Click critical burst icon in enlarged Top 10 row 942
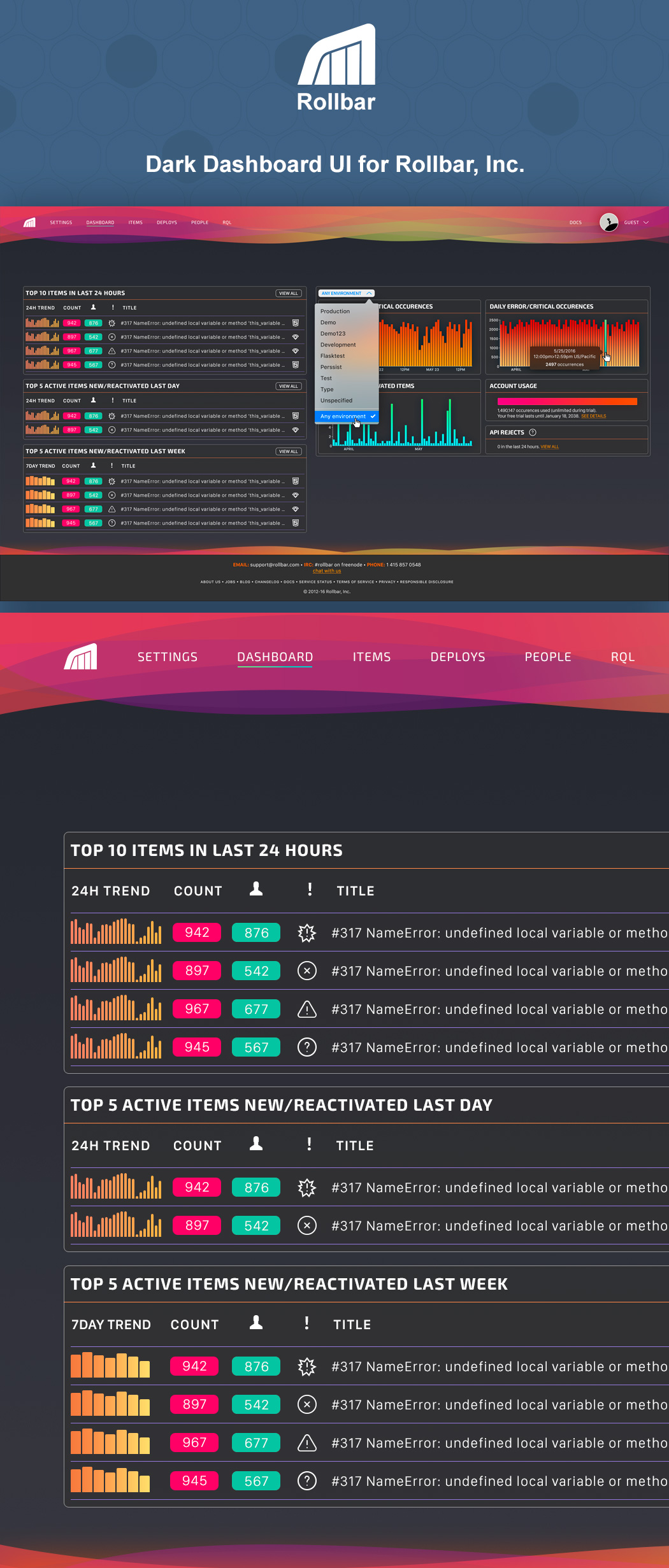Image resolution: width=669 pixels, height=1568 pixels. click(307, 933)
